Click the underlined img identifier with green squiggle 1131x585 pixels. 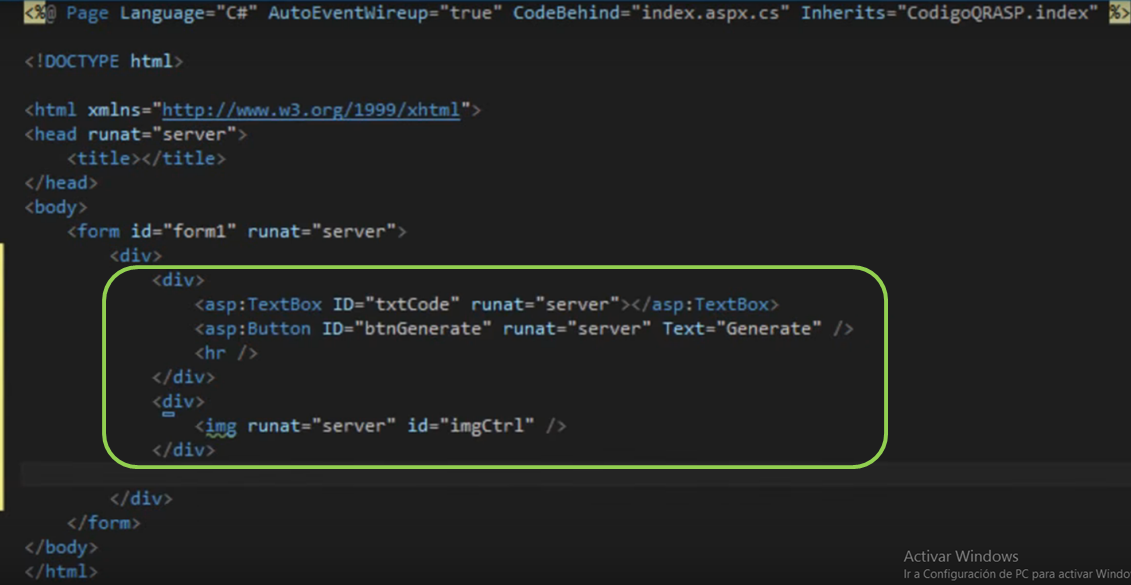tap(222, 425)
